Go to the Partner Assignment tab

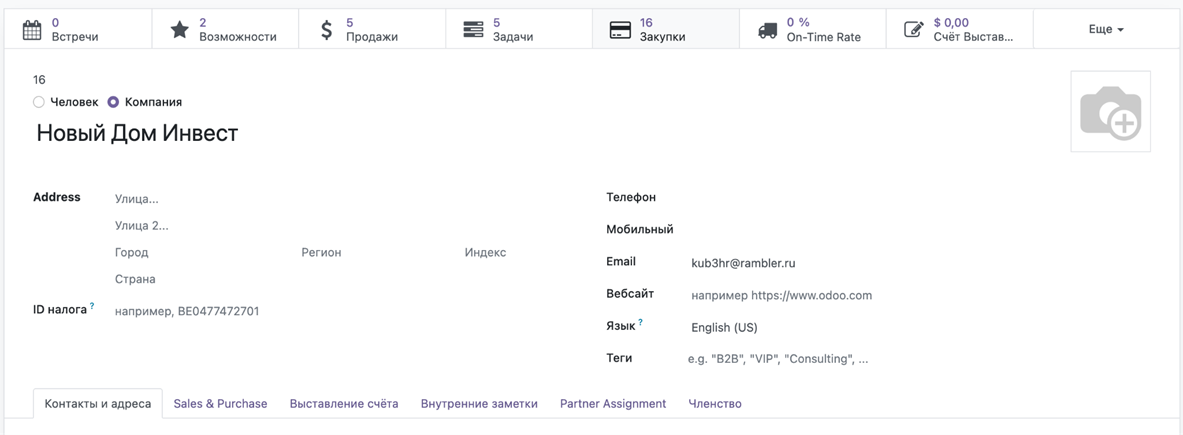pyautogui.click(x=613, y=404)
